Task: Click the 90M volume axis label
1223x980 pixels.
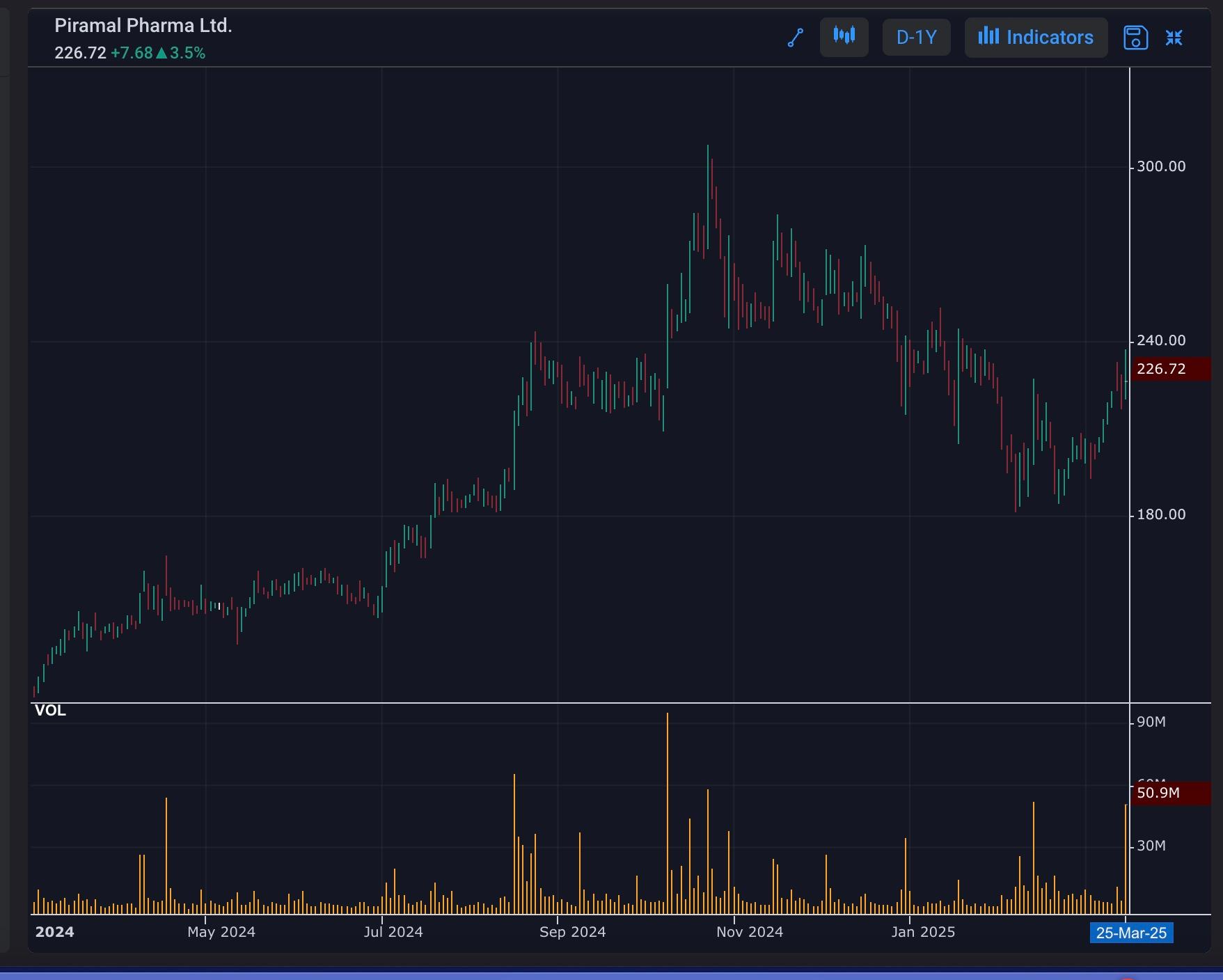Action: point(1151,722)
